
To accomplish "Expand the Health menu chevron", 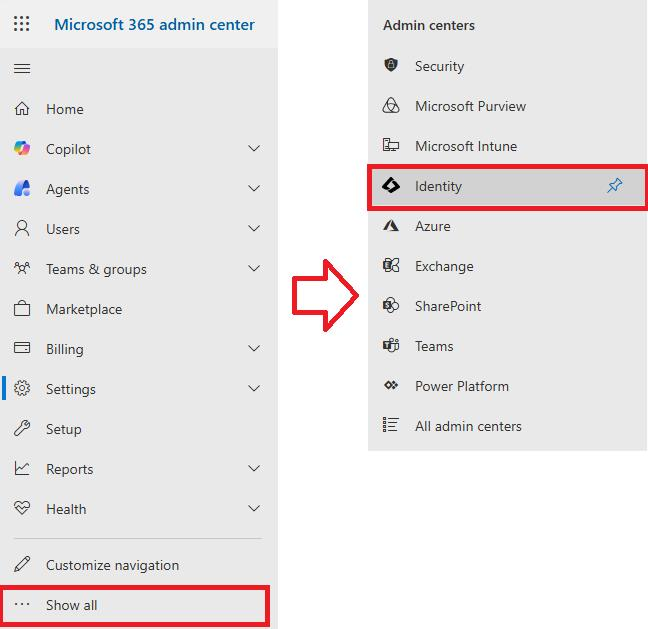I will pyautogui.click(x=254, y=508).
